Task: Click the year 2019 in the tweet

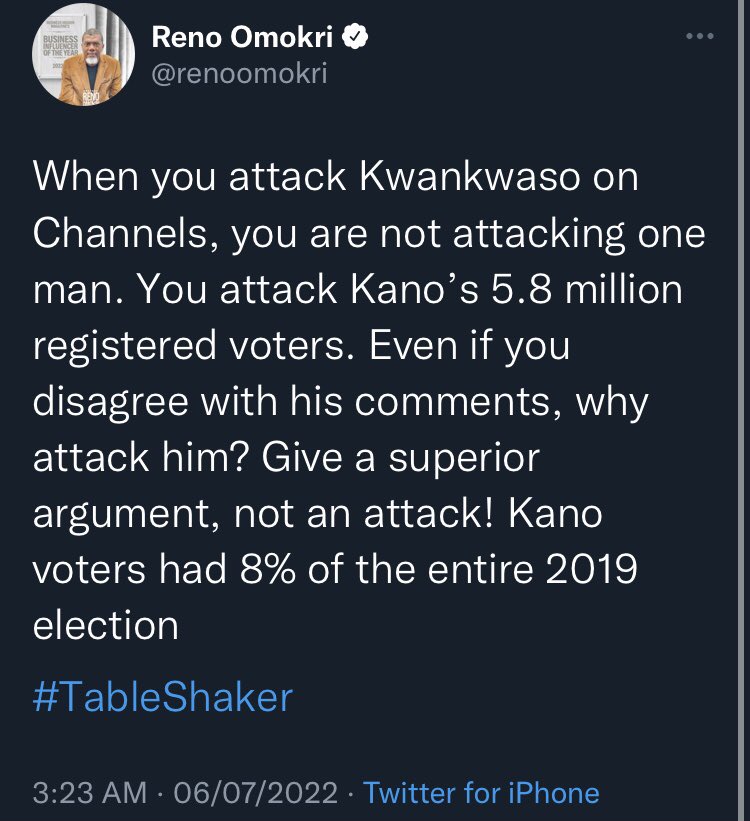Action: tap(591, 570)
